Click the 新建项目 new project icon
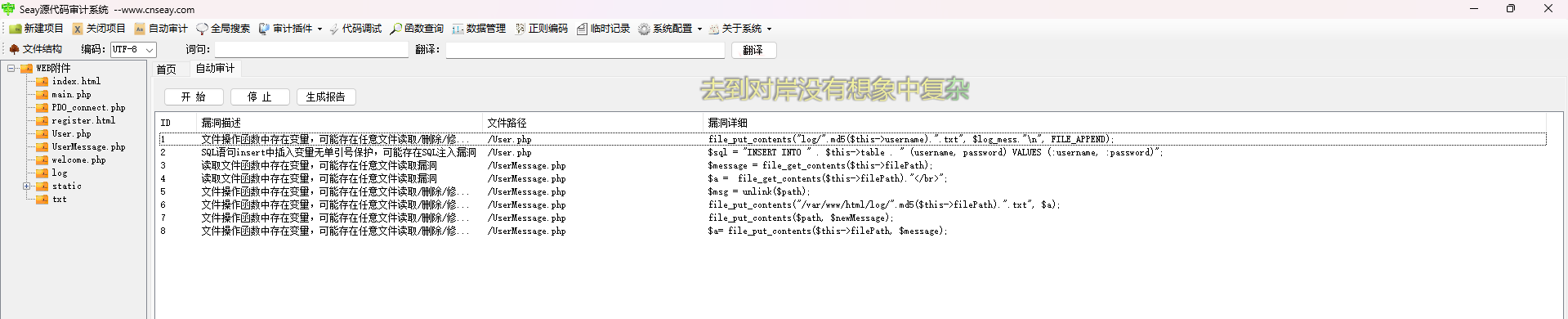 (x=16, y=29)
